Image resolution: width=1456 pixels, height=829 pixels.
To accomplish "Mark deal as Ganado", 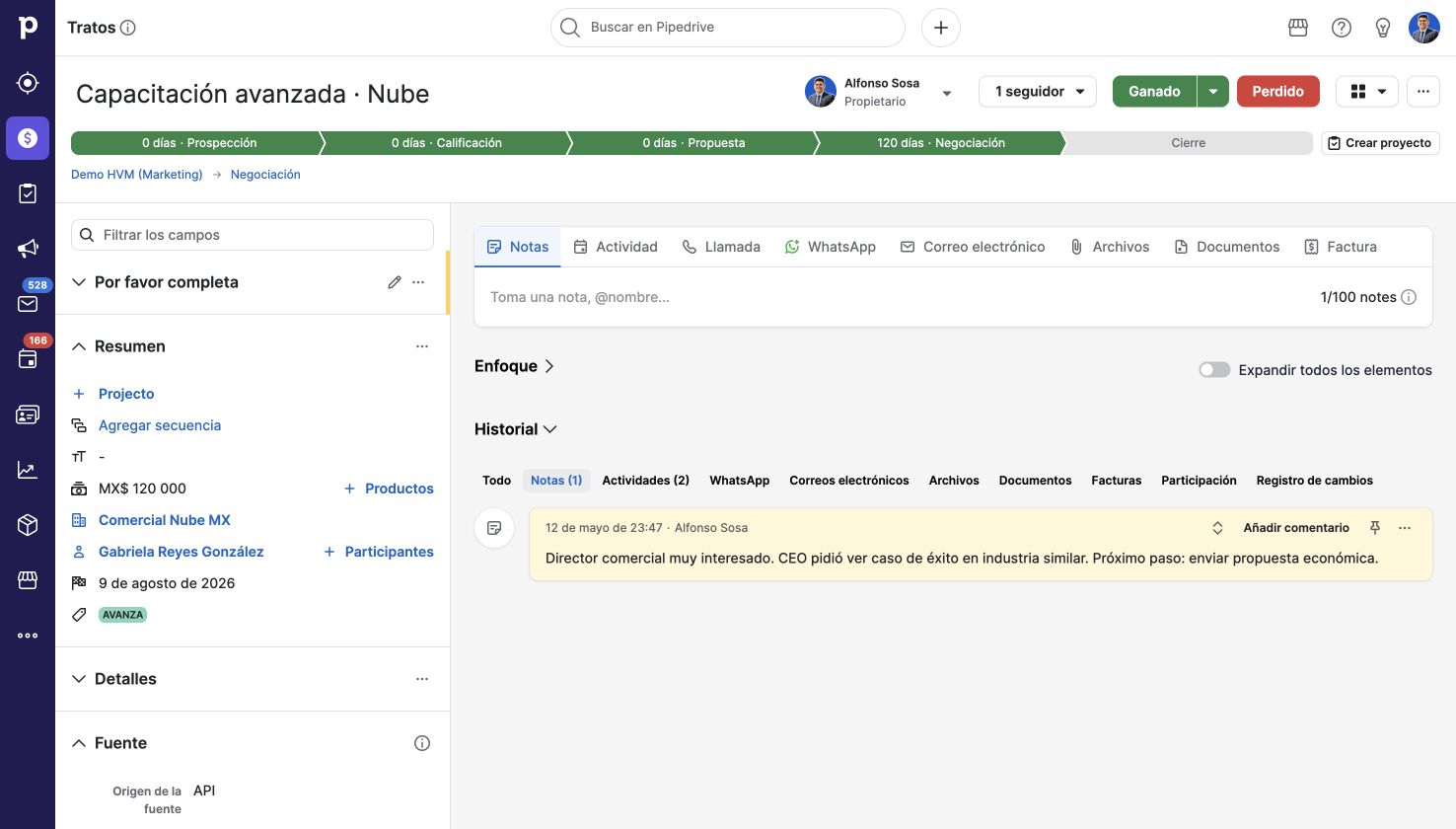I will coord(1154,91).
